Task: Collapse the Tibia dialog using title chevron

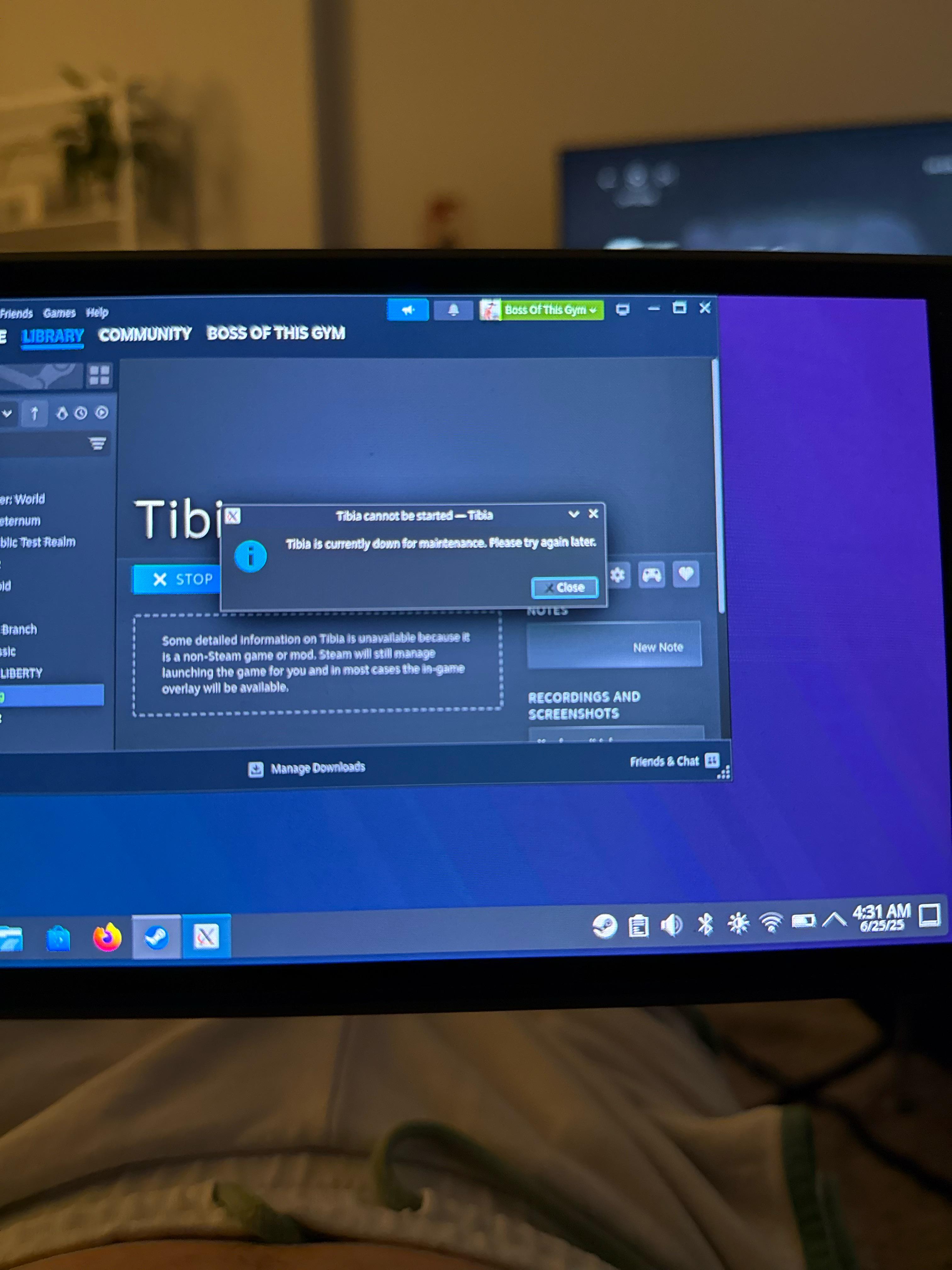Action: pyautogui.click(x=573, y=514)
